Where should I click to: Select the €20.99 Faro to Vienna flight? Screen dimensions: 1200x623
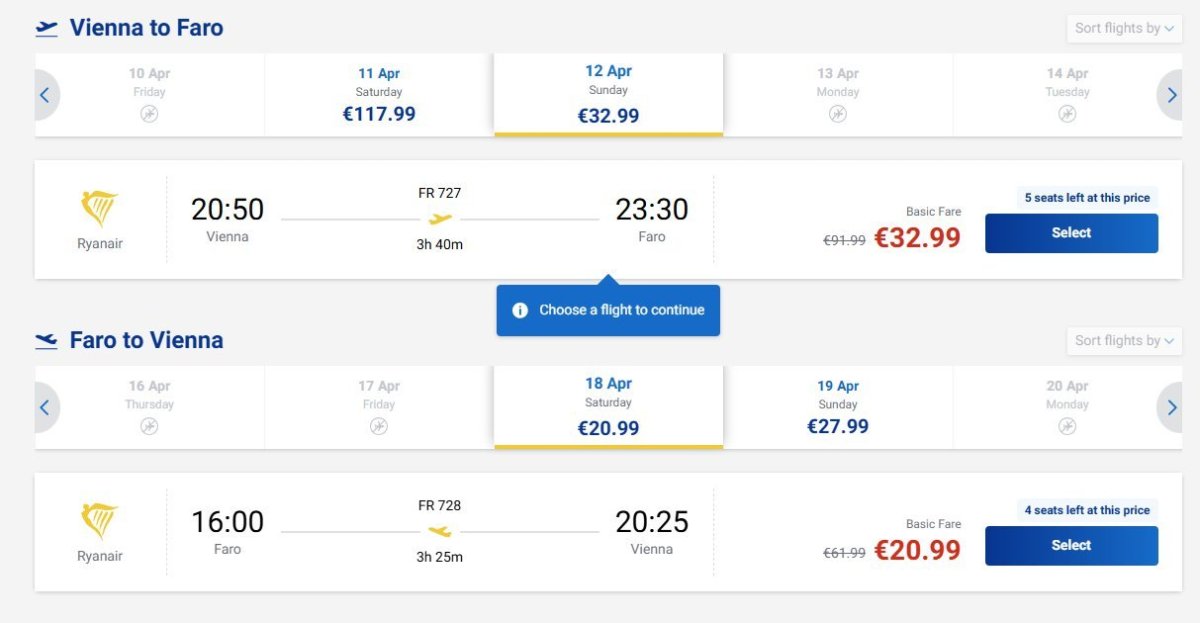tap(1071, 546)
